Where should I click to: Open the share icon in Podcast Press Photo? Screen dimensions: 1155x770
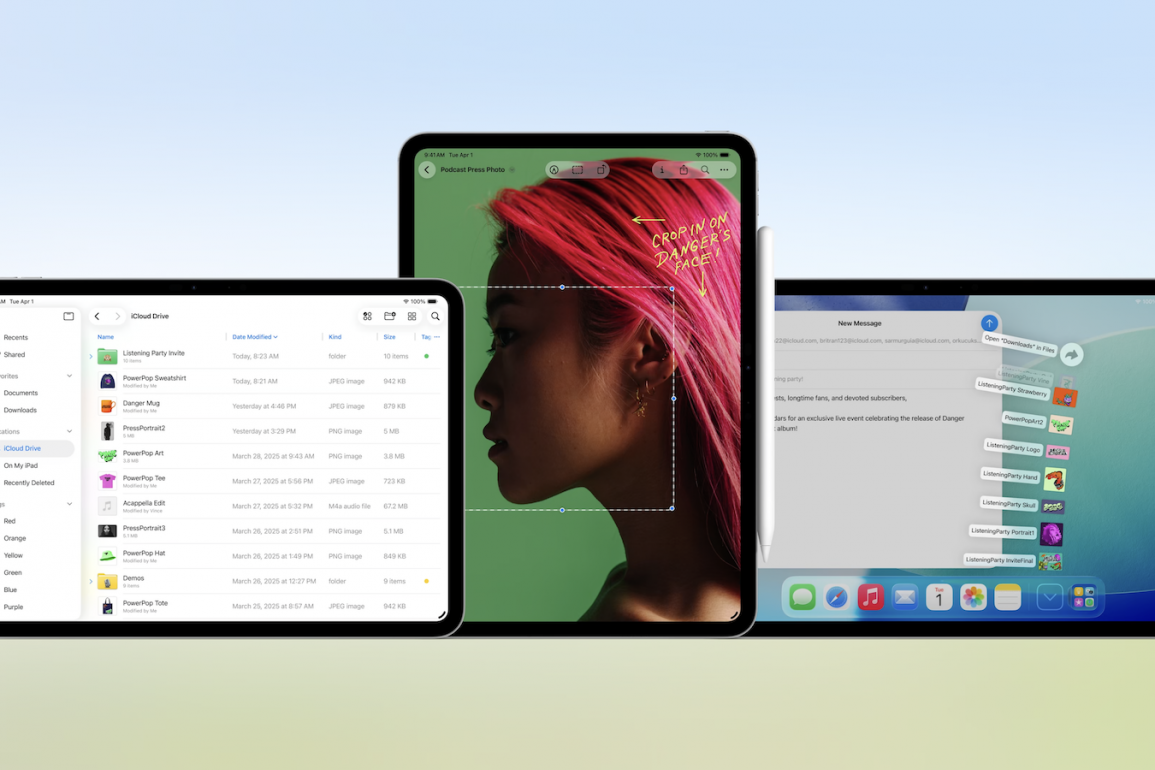[x=684, y=170]
